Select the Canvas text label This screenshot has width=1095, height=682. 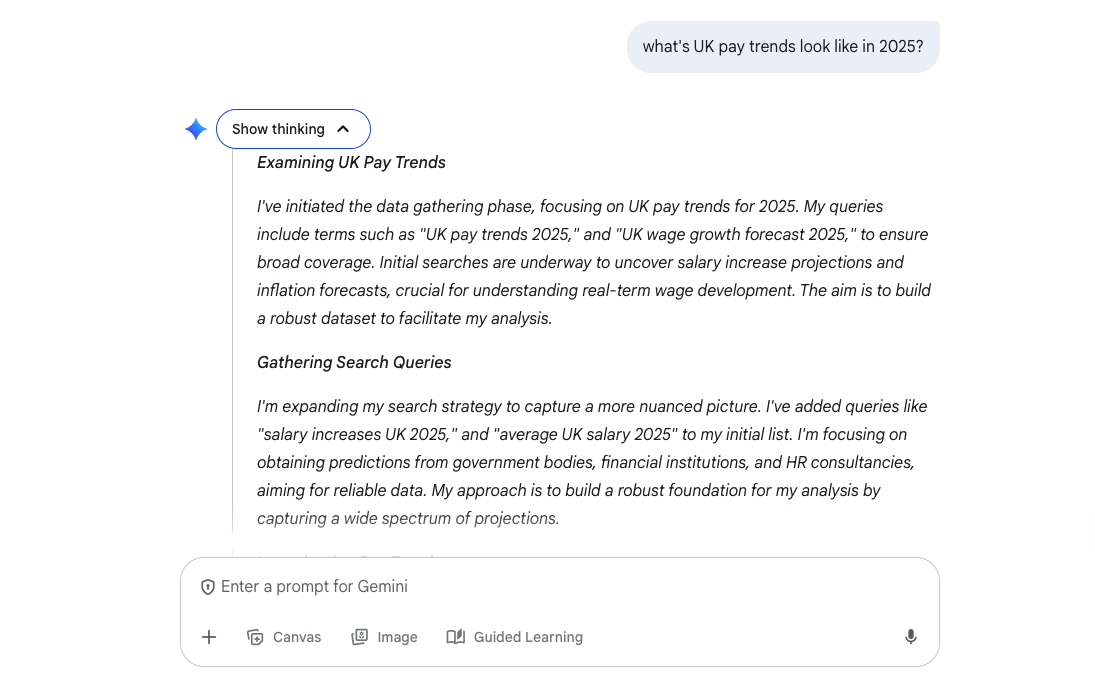click(x=297, y=637)
